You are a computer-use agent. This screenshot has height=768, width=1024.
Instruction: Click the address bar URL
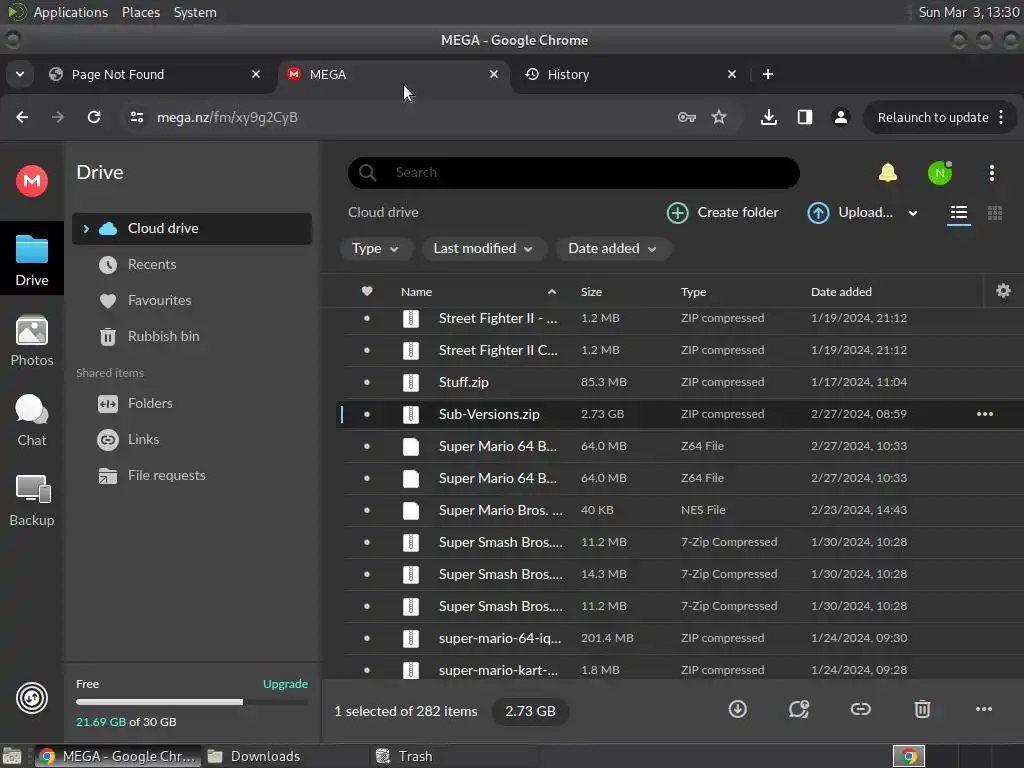(x=227, y=118)
